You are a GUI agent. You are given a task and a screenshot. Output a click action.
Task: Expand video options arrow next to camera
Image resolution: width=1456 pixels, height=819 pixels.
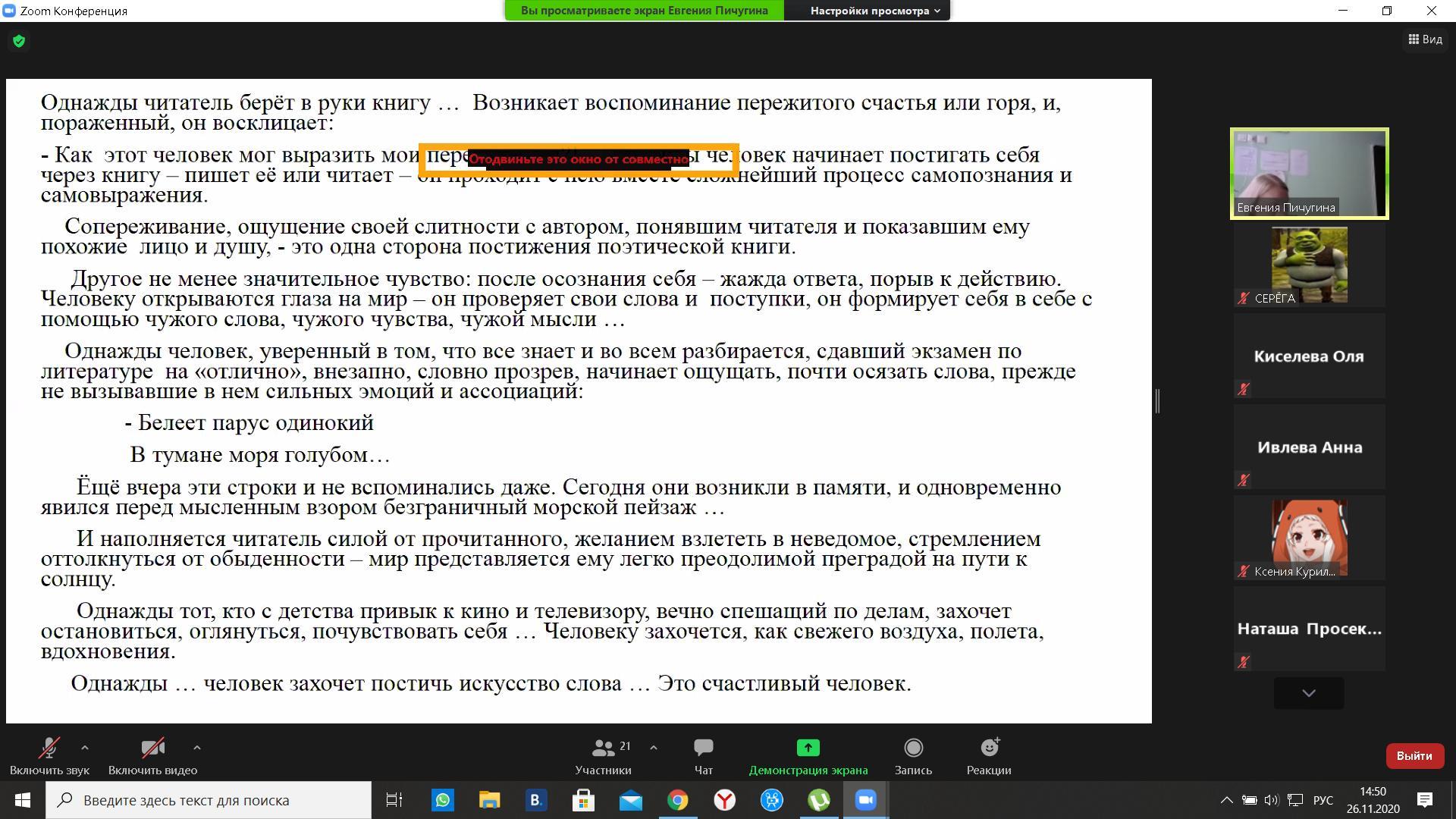[197, 748]
